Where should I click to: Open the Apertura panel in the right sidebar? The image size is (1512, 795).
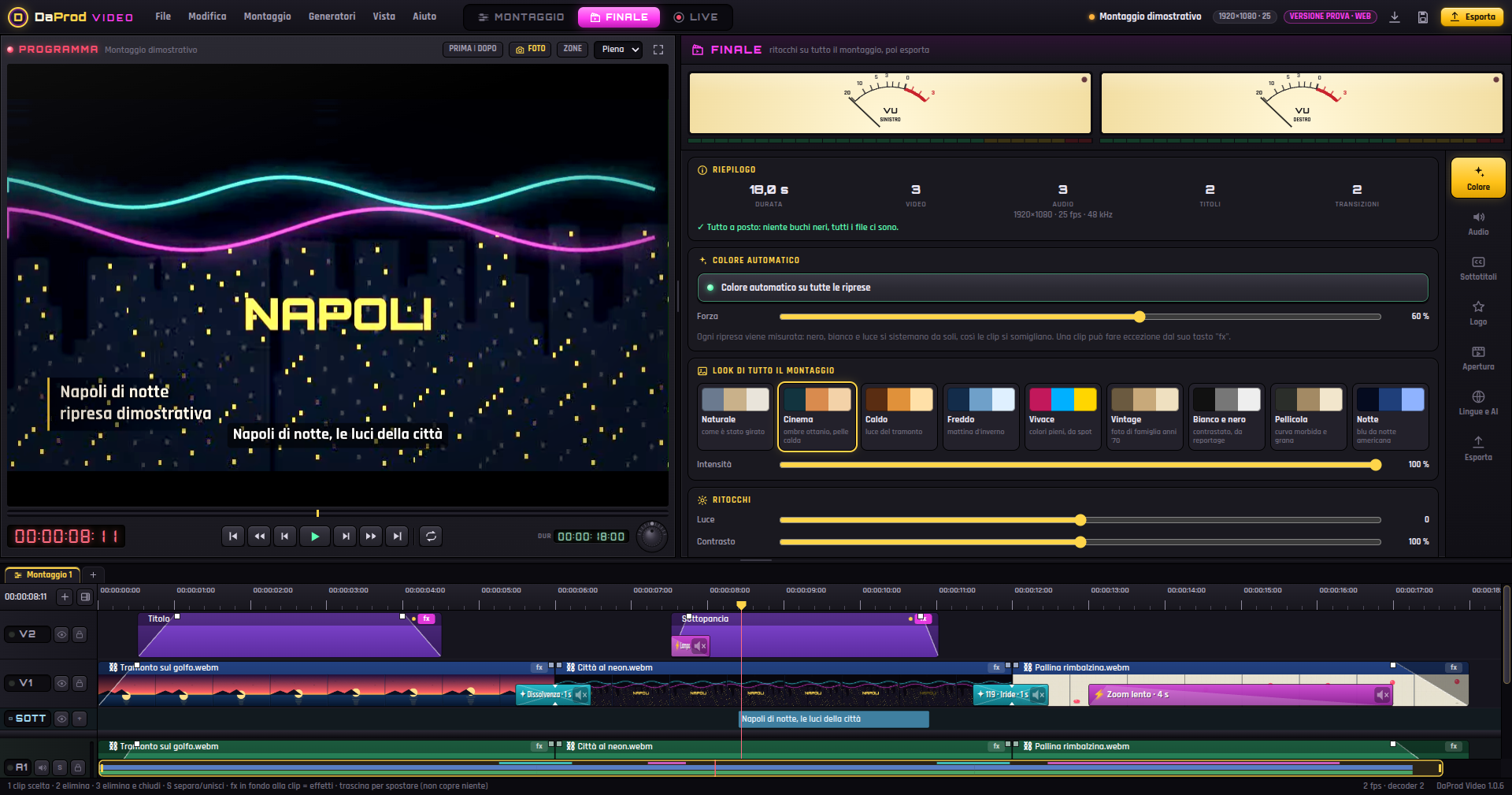pos(1478,358)
